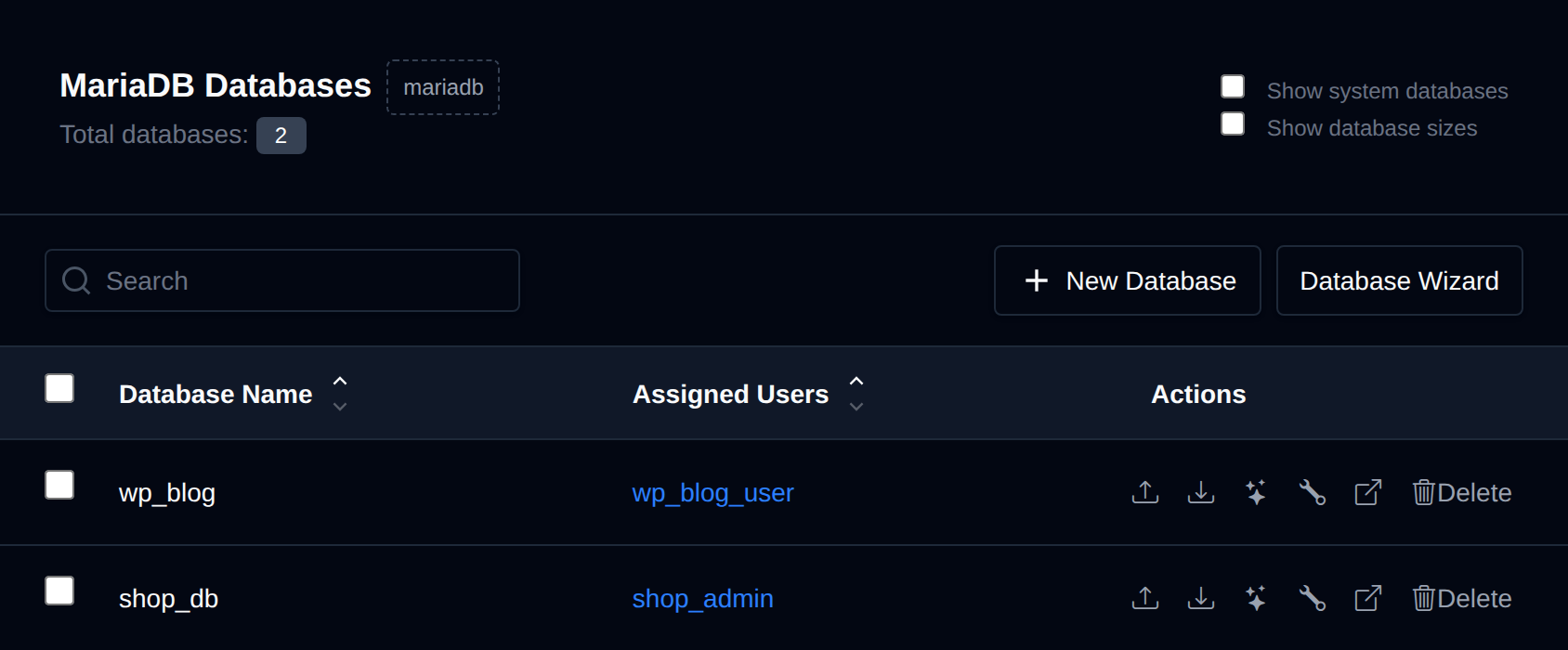Click external link icon in wp_blog row
Viewport: 1568px width, 650px height.
point(1368,492)
